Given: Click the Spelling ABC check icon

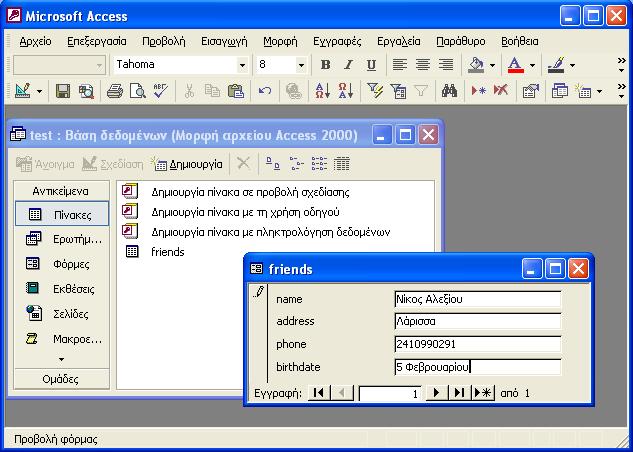Looking at the screenshot, I should 161,91.
